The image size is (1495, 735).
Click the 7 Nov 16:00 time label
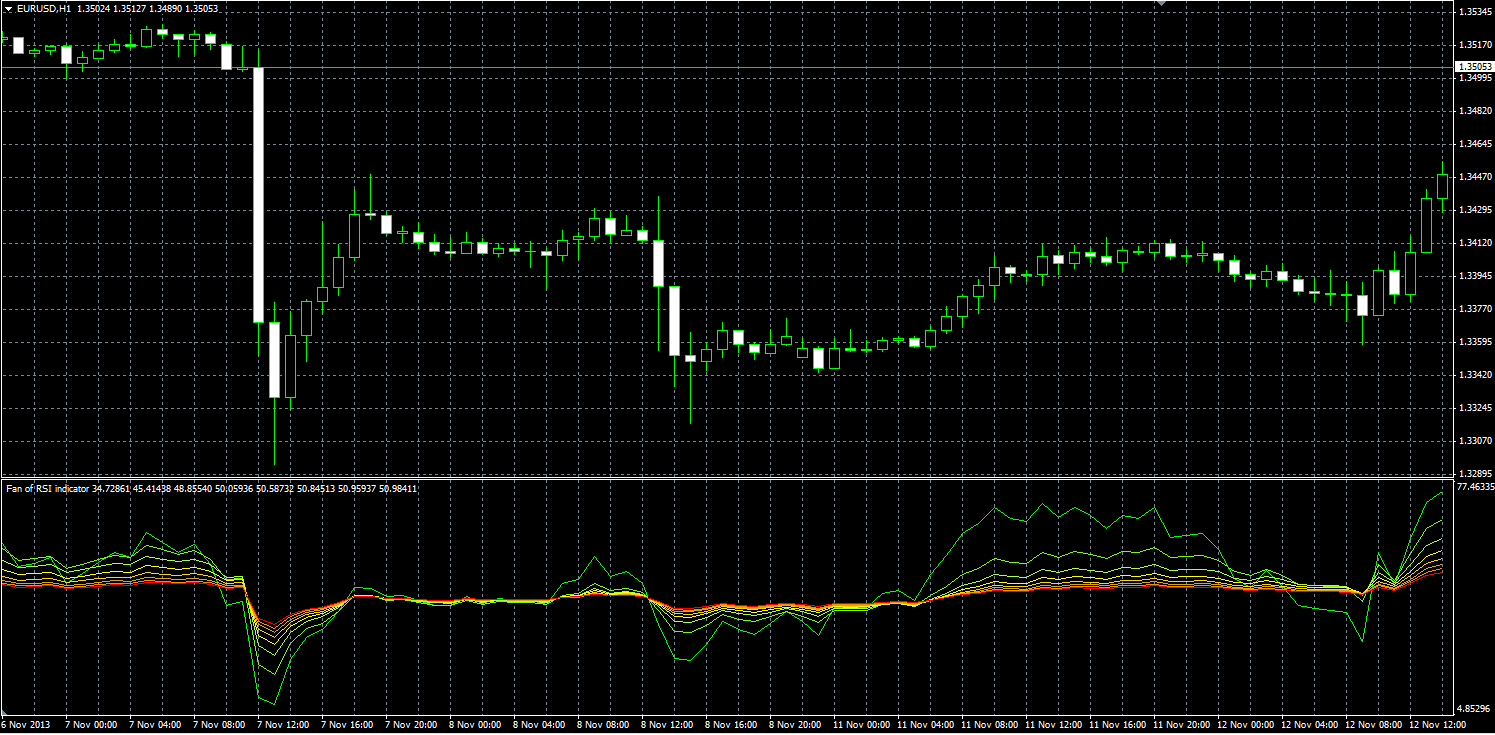[349, 725]
